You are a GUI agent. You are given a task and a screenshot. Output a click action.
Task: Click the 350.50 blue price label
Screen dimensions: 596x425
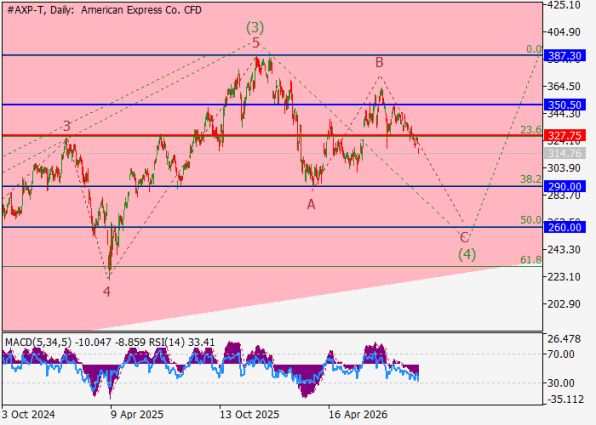[564, 105]
